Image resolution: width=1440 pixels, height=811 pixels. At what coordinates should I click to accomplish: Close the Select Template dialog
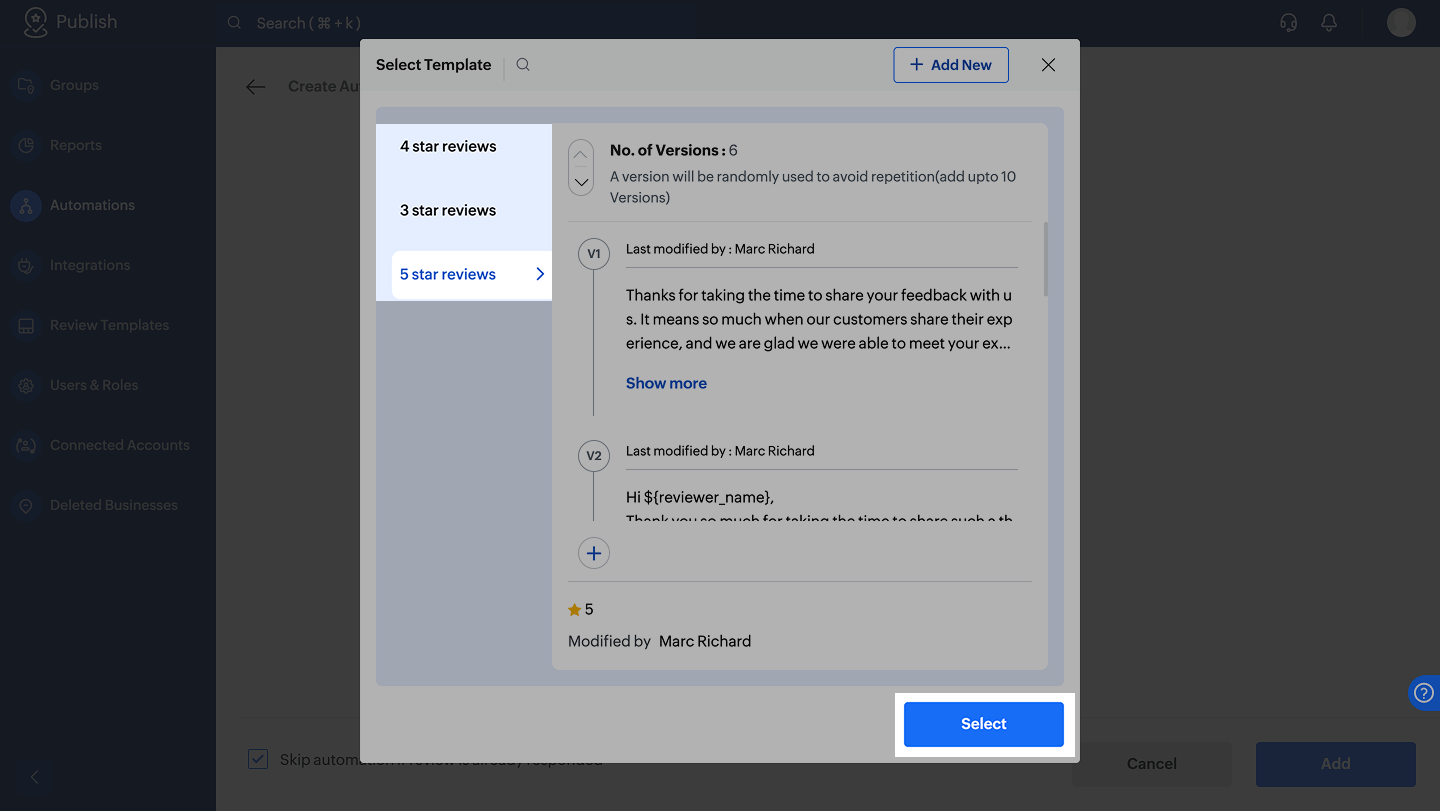tap(1048, 65)
